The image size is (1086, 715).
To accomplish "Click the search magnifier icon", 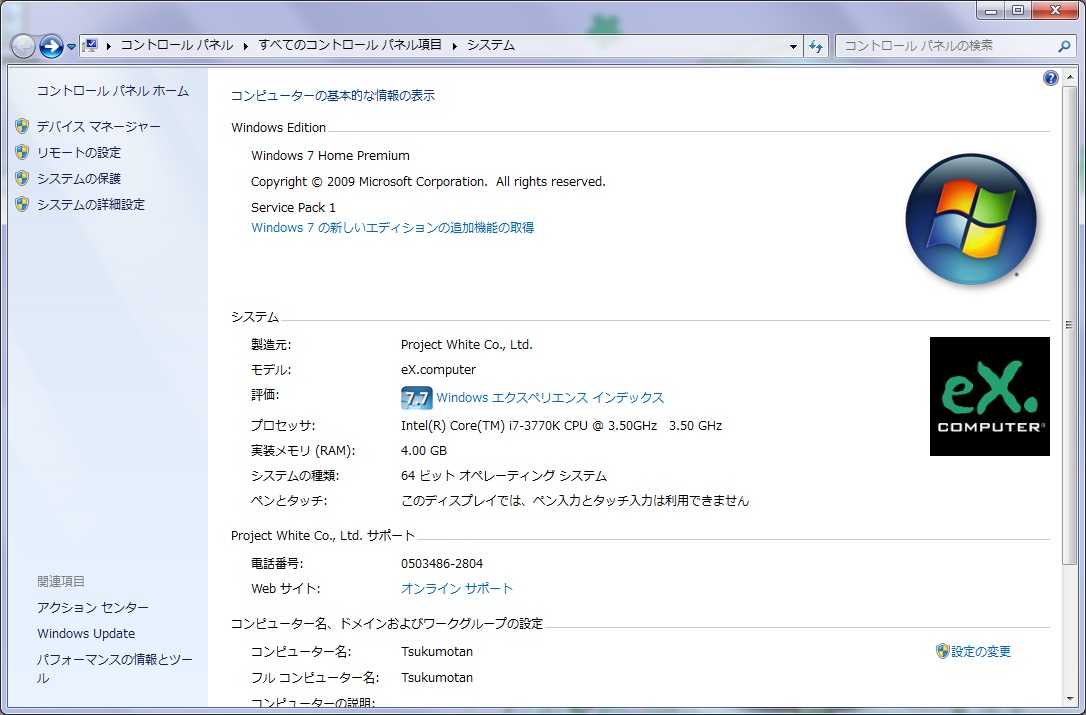I will (1064, 46).
